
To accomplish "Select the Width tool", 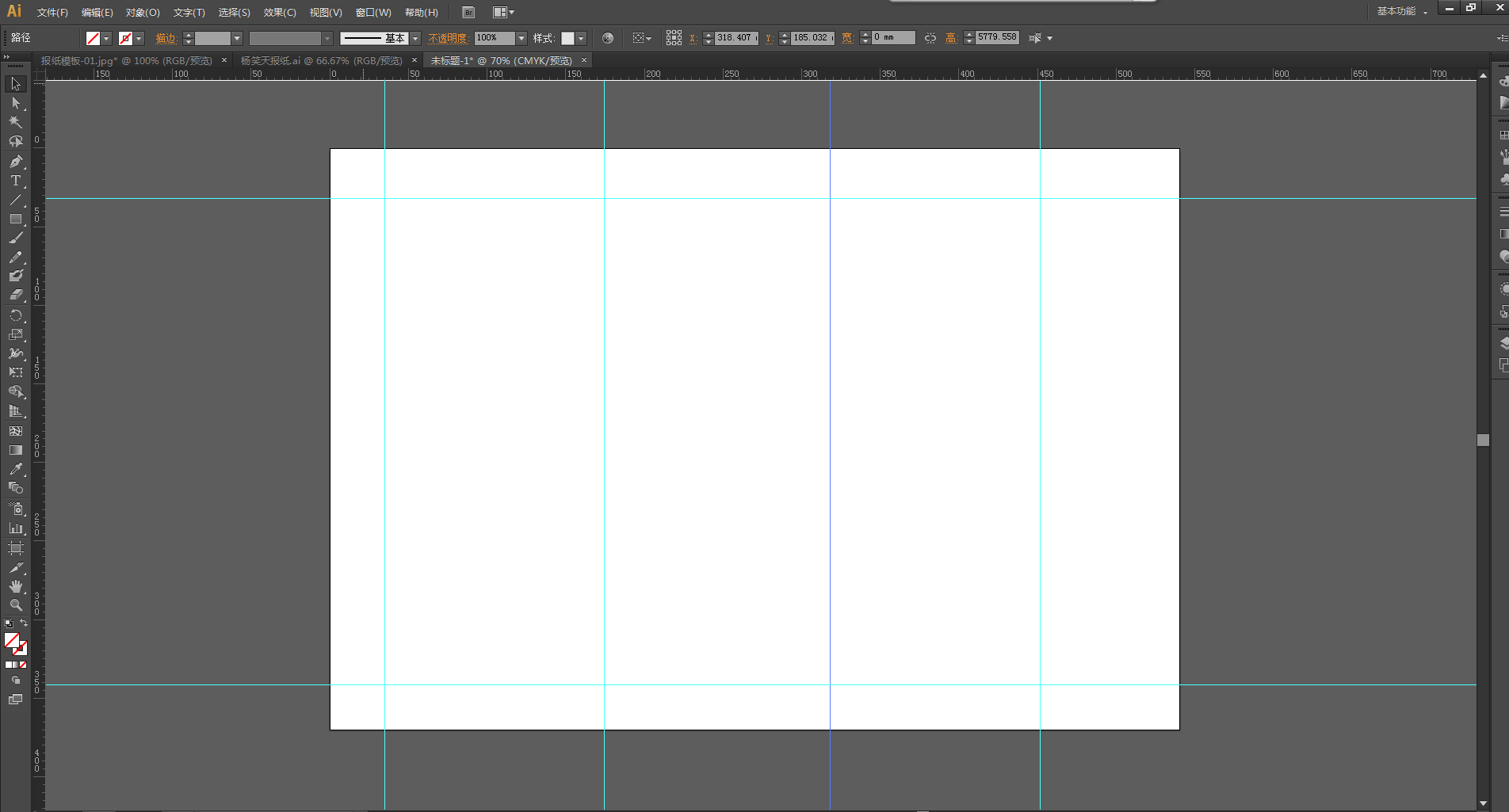I will point(16,353).
